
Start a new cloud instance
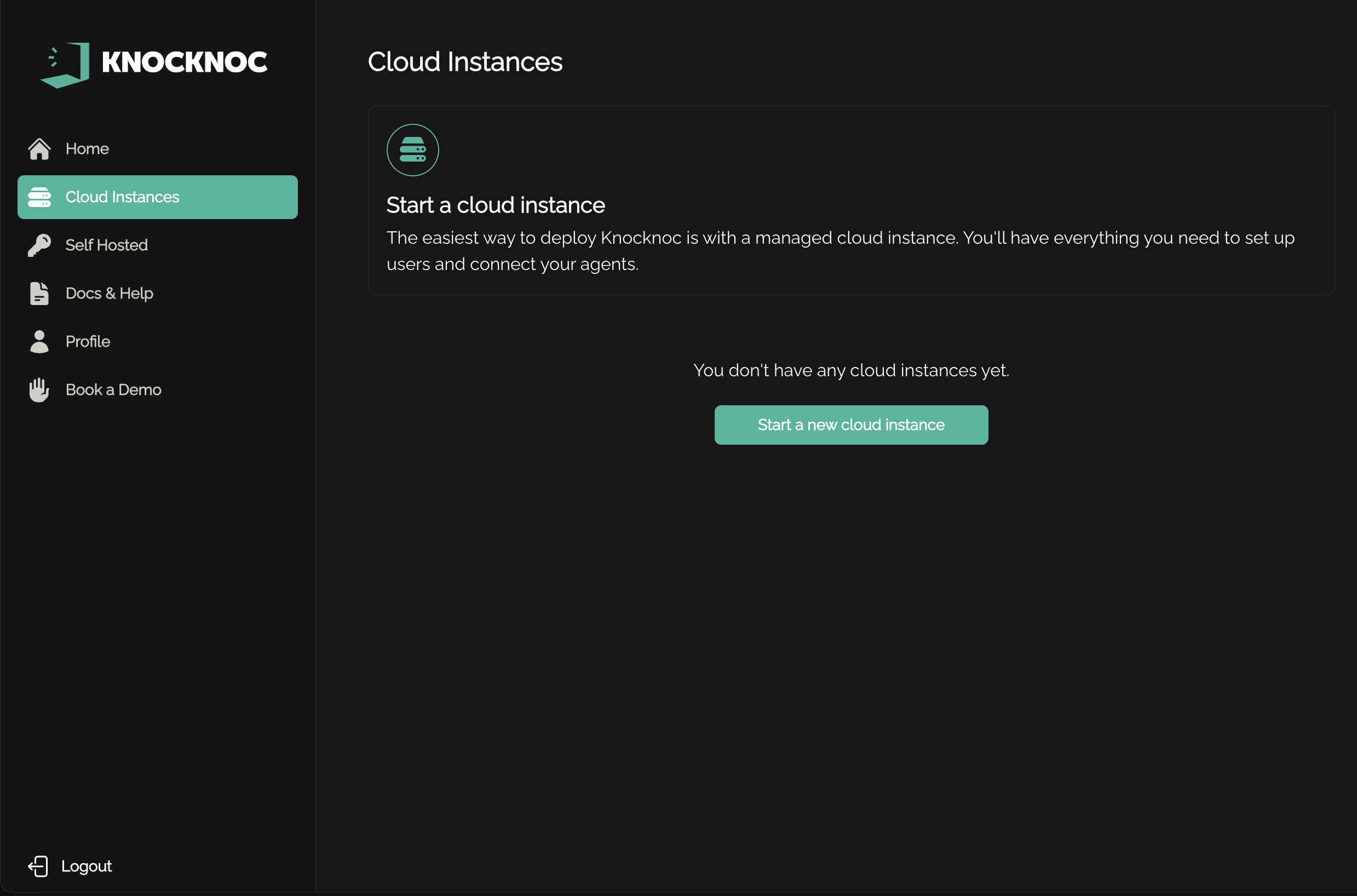(x=851, y=425)
